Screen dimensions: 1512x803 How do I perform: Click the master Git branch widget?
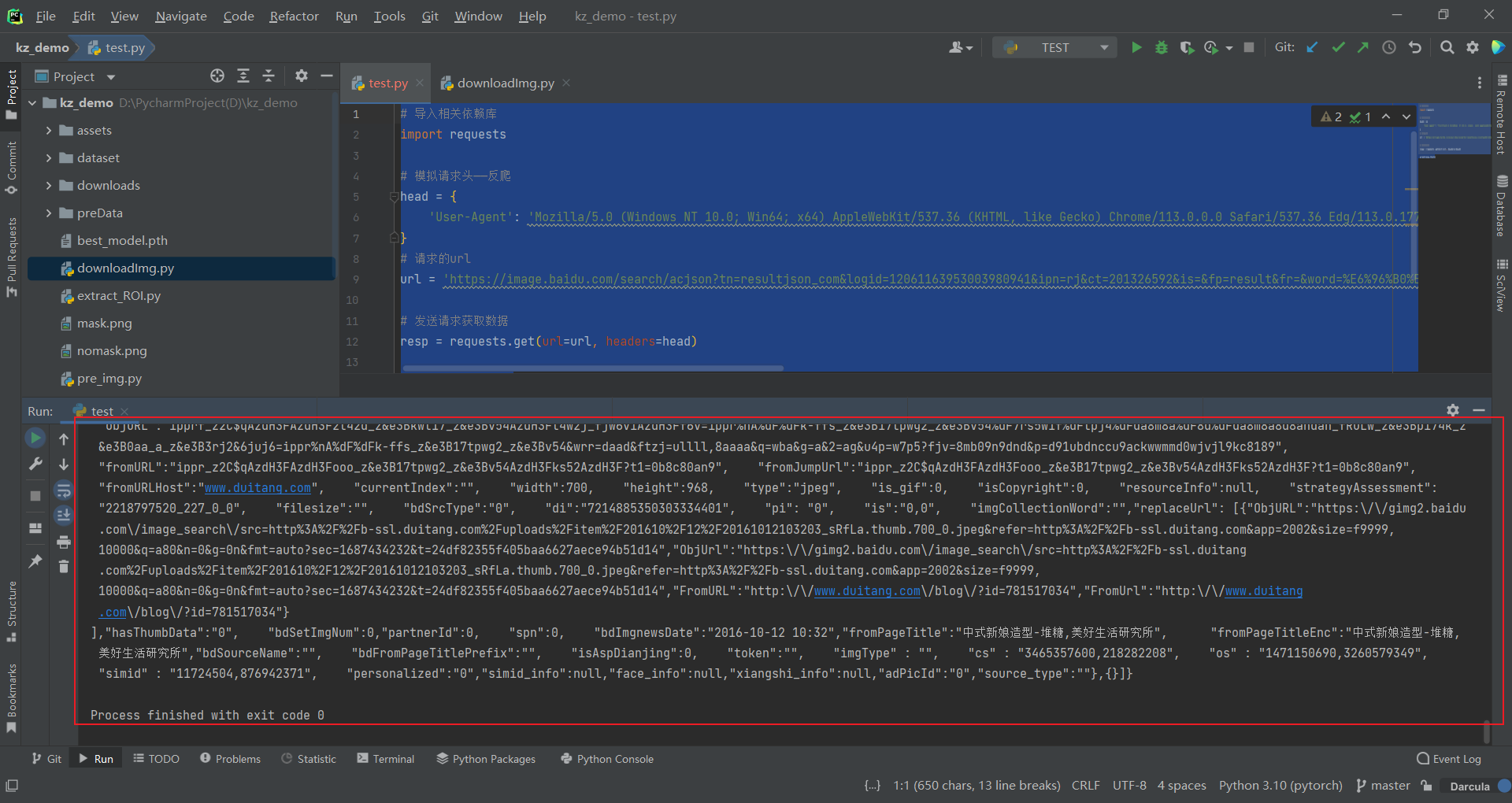pos(1384,785)
